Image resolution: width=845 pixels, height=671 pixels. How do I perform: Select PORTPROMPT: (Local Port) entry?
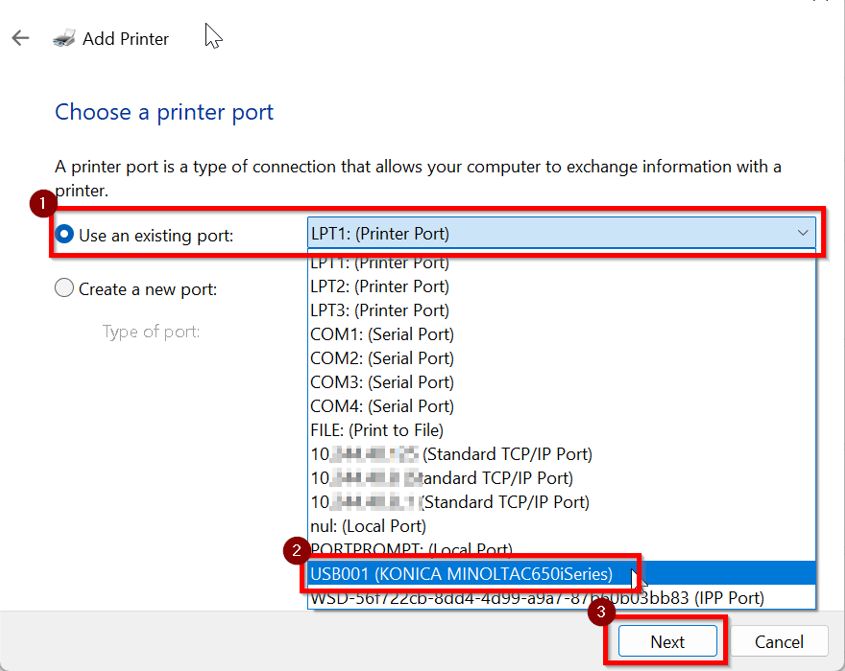click(412, 549)
